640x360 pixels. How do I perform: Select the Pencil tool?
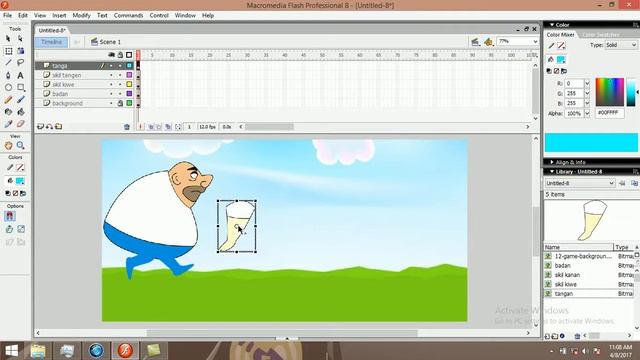[8, 100]
